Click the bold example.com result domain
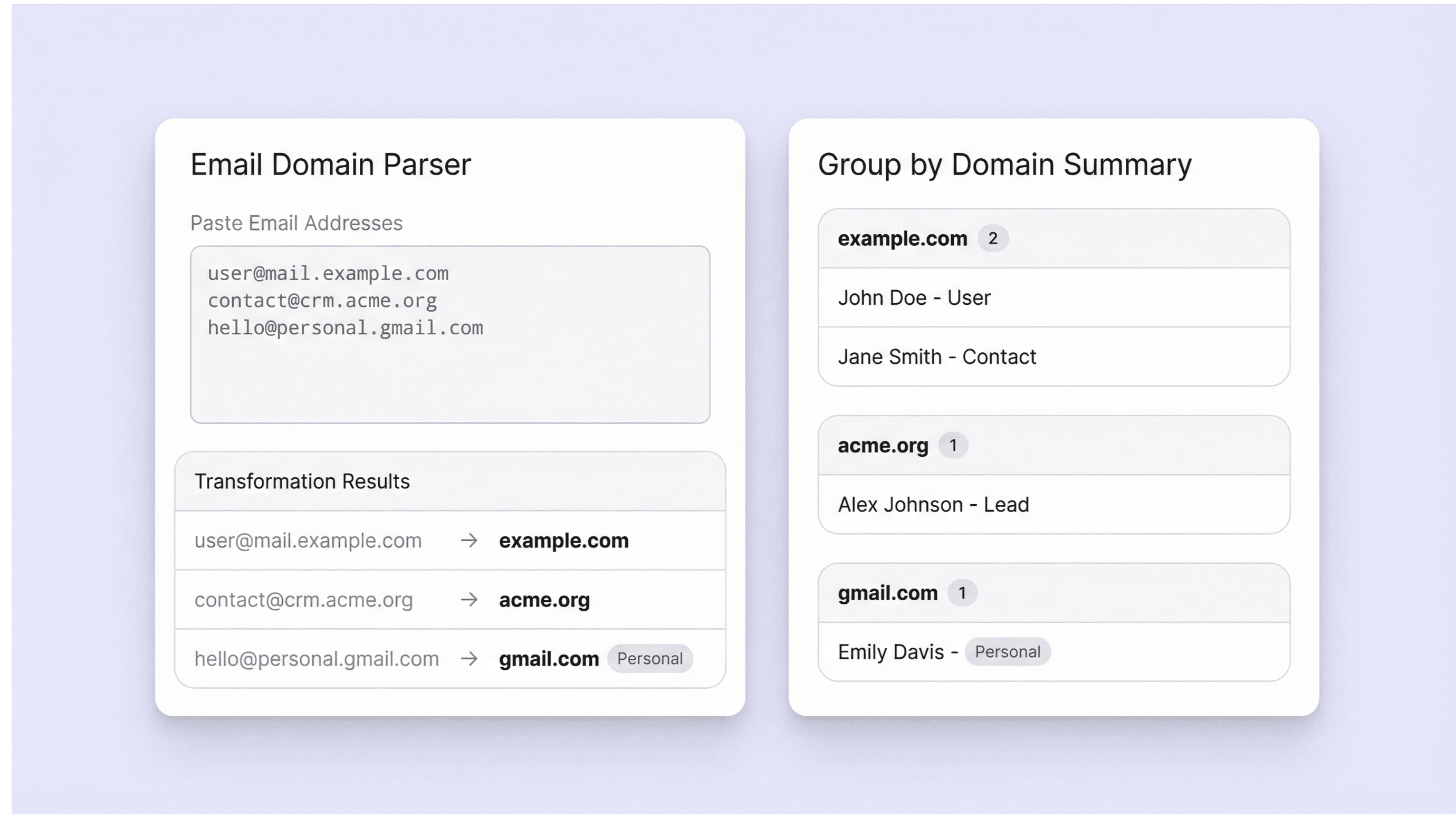The image size is (1456, 818). pos(563,541)
